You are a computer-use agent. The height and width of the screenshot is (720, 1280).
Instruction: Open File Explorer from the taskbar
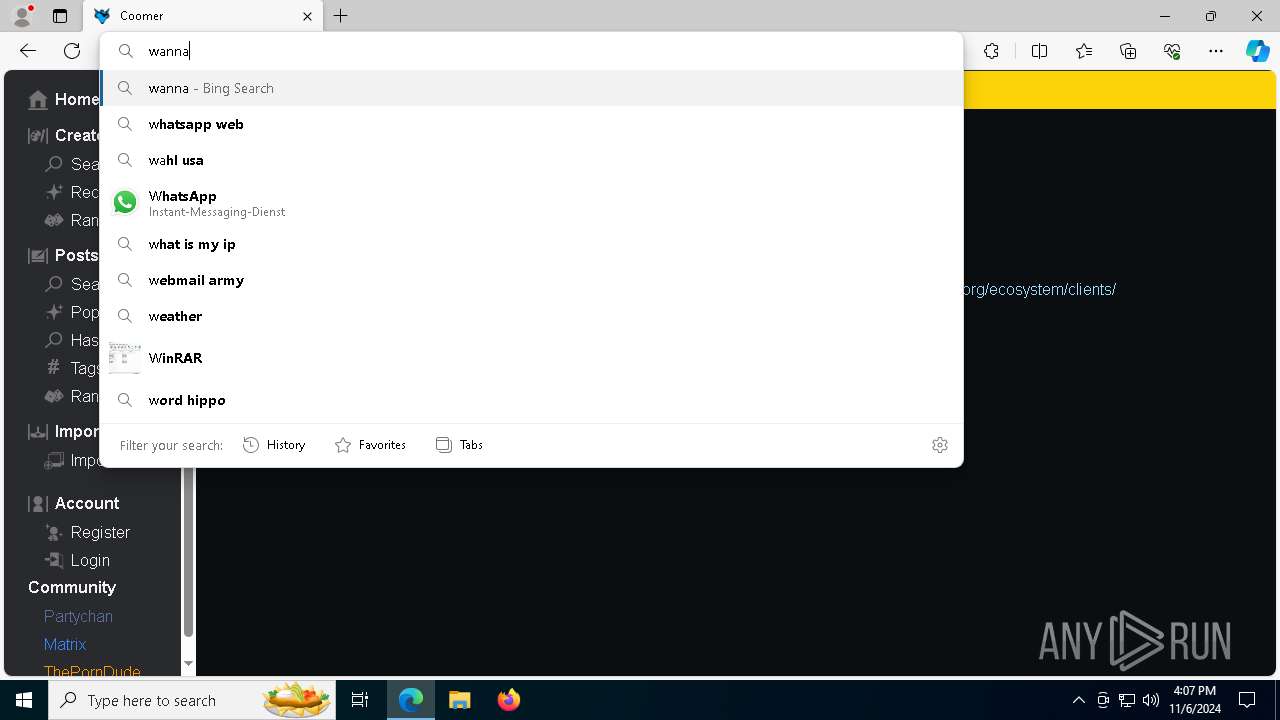[x=460, y=700]
